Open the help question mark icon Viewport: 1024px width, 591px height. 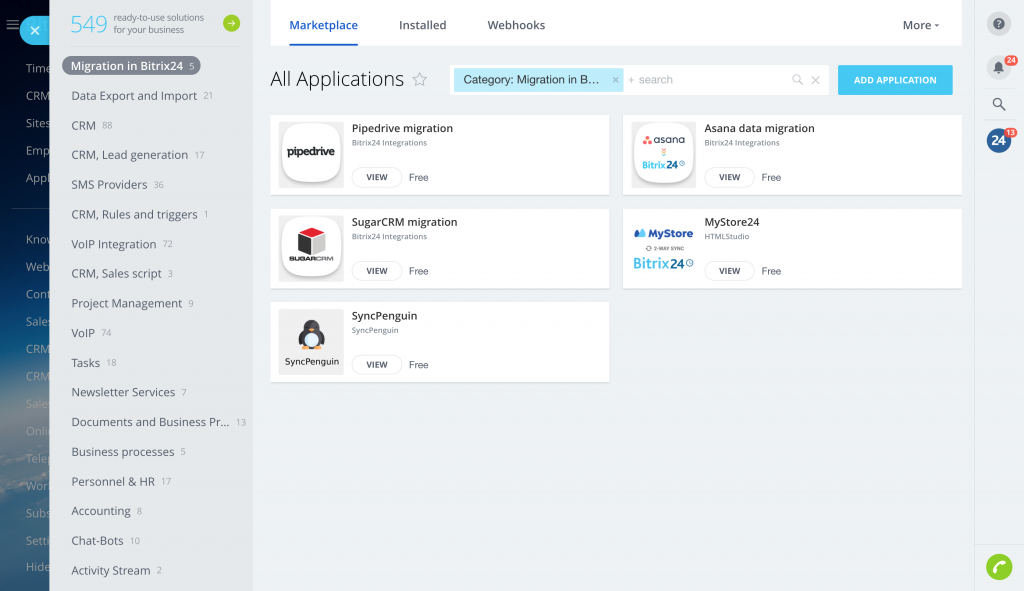[998, 25]
